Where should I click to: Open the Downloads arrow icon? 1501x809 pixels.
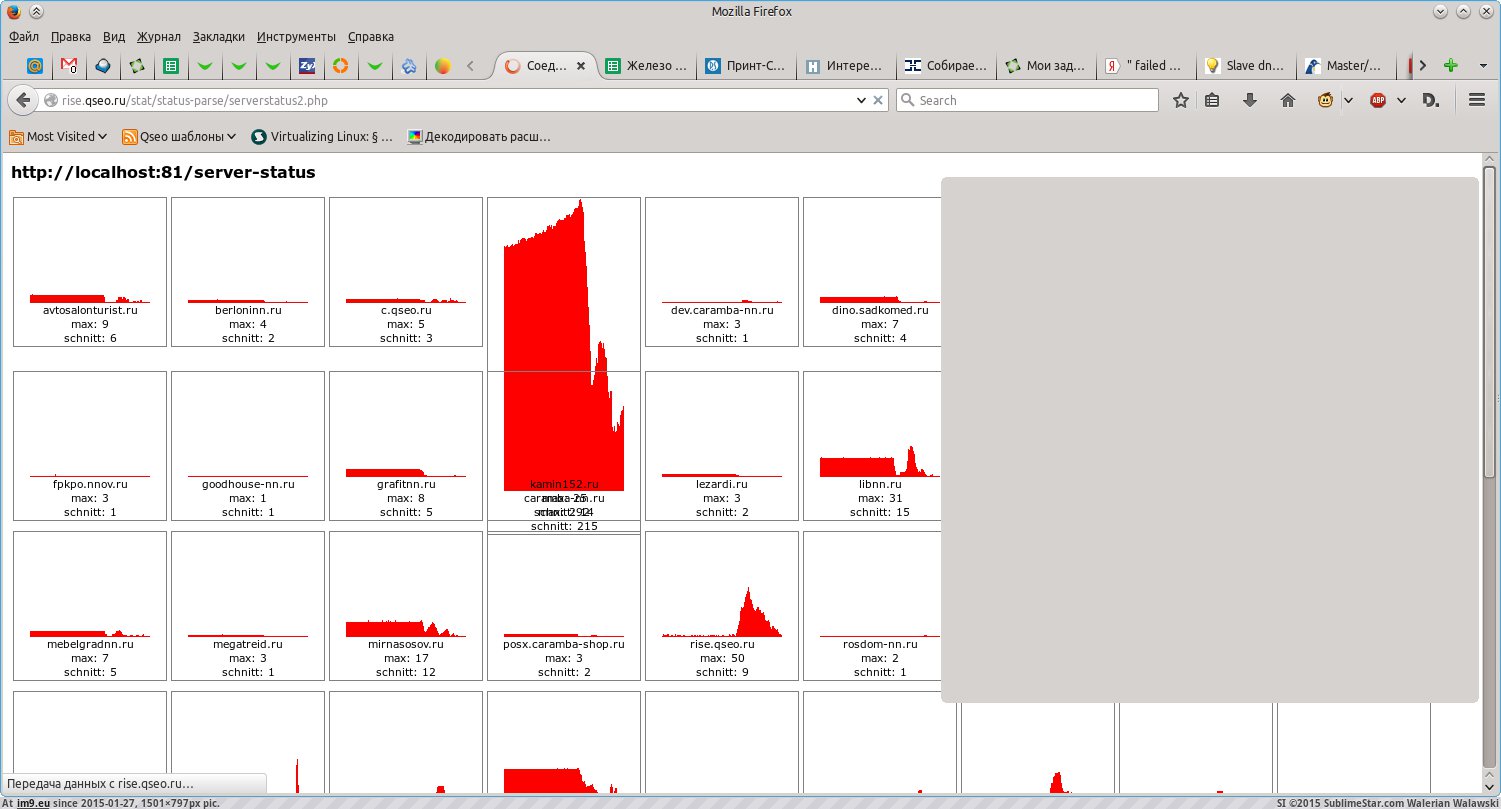(1249, 100)
